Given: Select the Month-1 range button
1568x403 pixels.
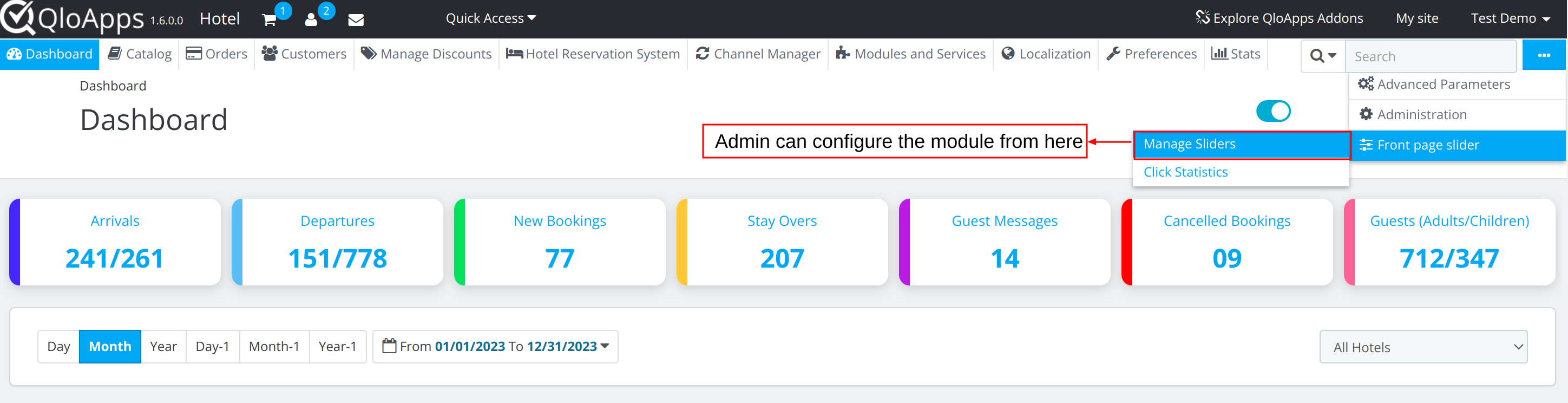Looking at the screenshot, I should pyautogui.click(x=274, y=347).
